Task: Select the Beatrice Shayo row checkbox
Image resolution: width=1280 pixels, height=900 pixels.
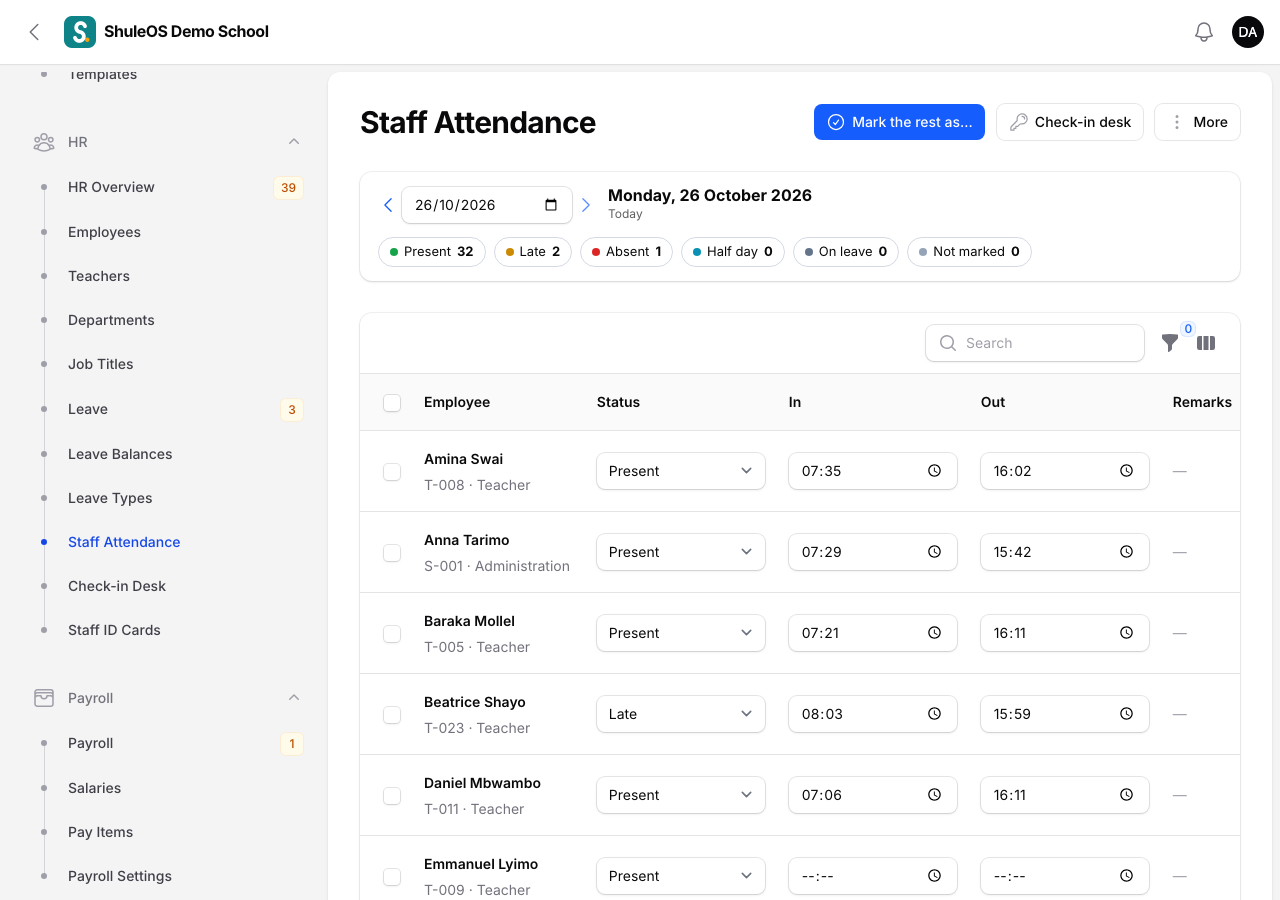Action: click(x=392, y=714)
